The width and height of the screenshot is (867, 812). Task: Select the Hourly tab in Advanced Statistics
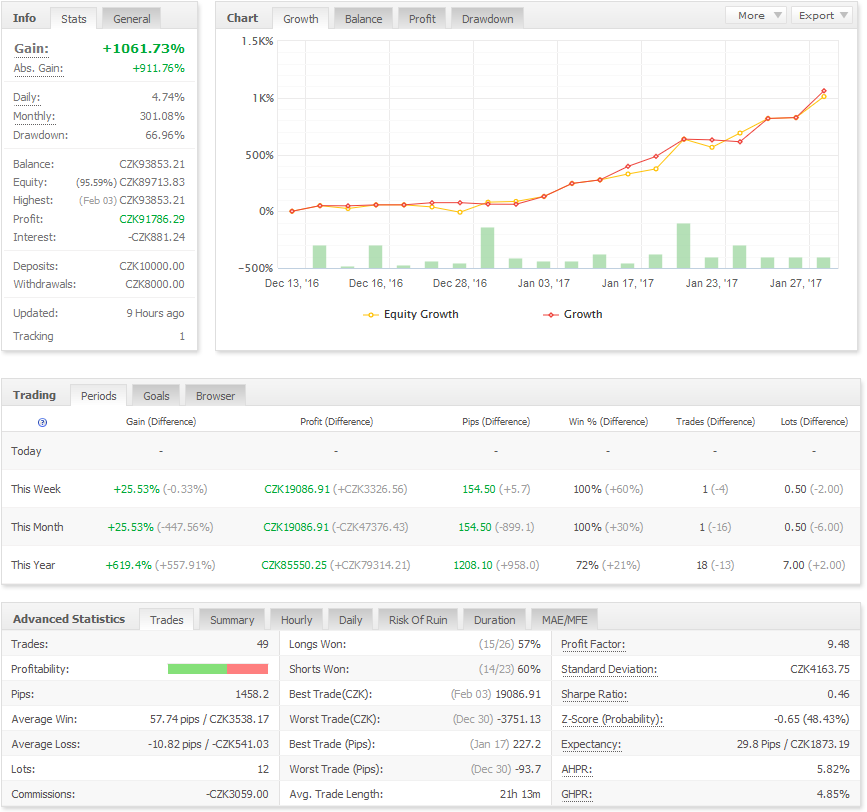[x=296, y=620]
